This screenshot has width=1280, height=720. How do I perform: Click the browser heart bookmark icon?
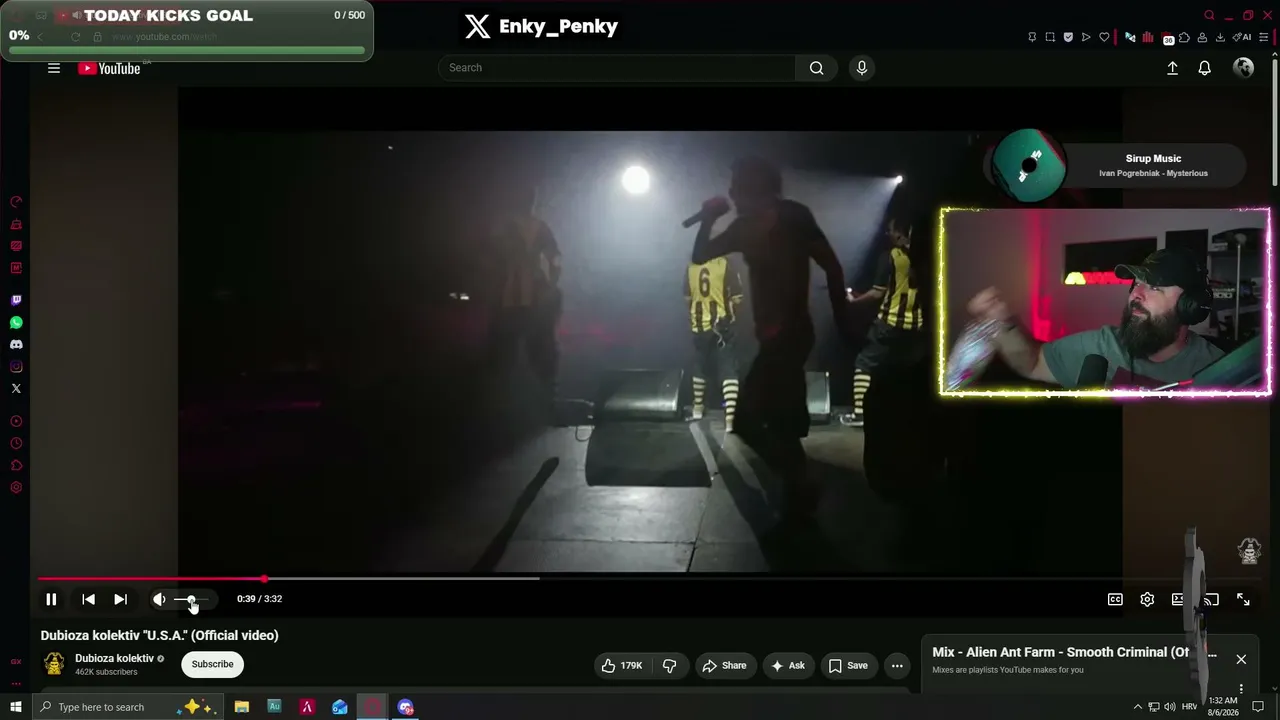[1104, 37]
